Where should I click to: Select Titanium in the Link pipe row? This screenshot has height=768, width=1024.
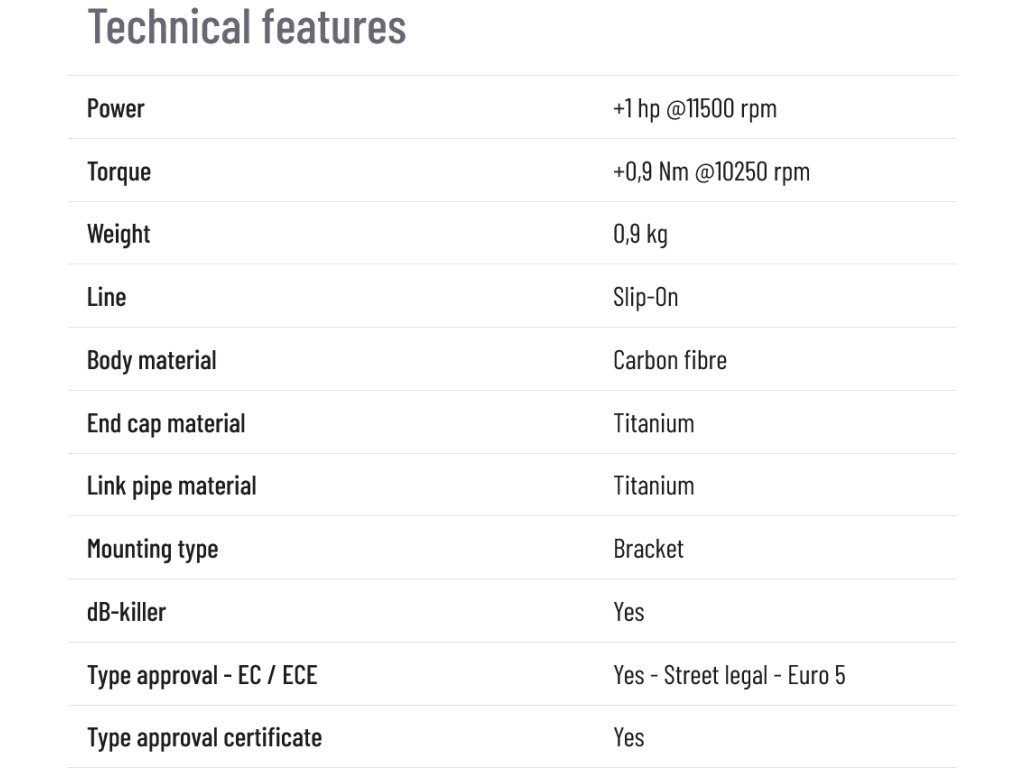[x=653, y=486]
